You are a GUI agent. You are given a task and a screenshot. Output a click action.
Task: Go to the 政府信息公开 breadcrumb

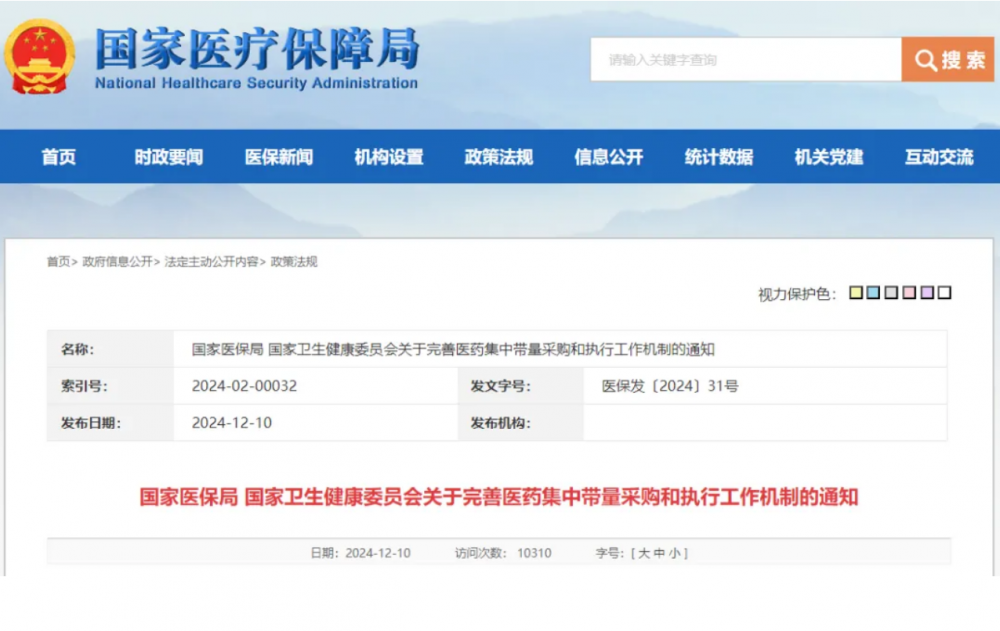point(117,262)
